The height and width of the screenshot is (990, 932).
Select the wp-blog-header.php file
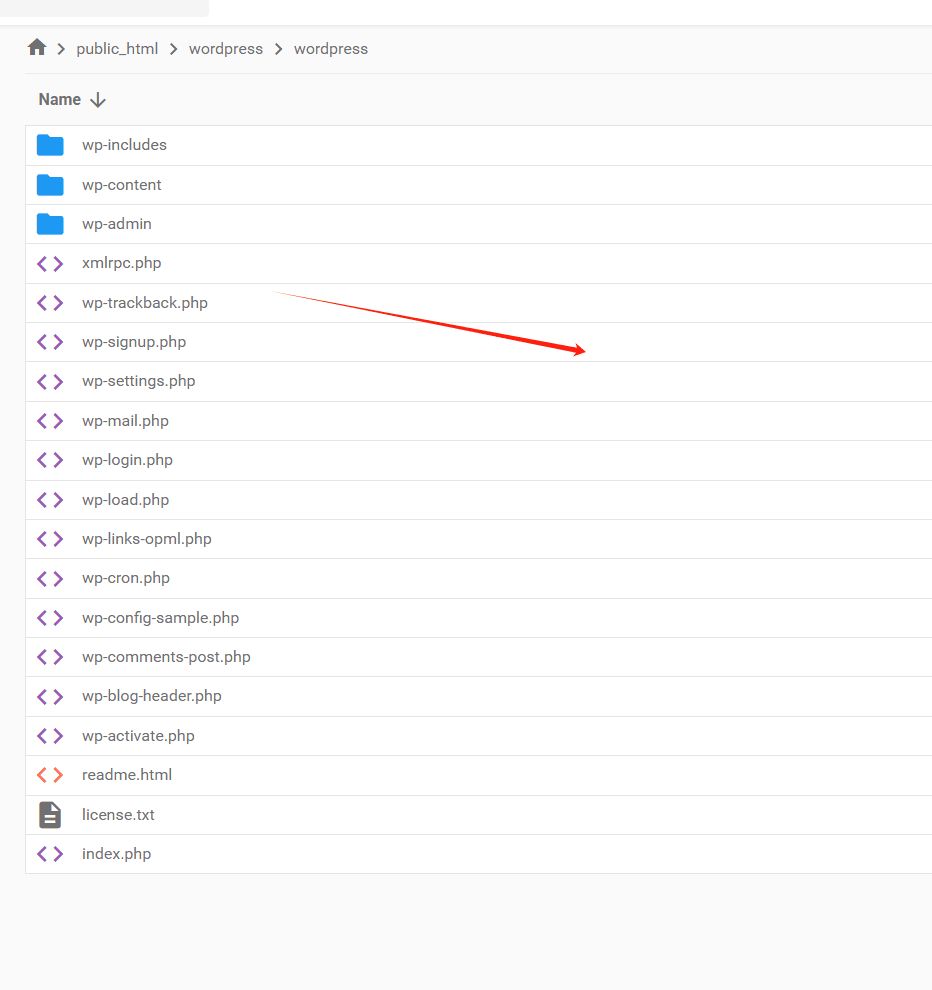click(x=152, y=696)
